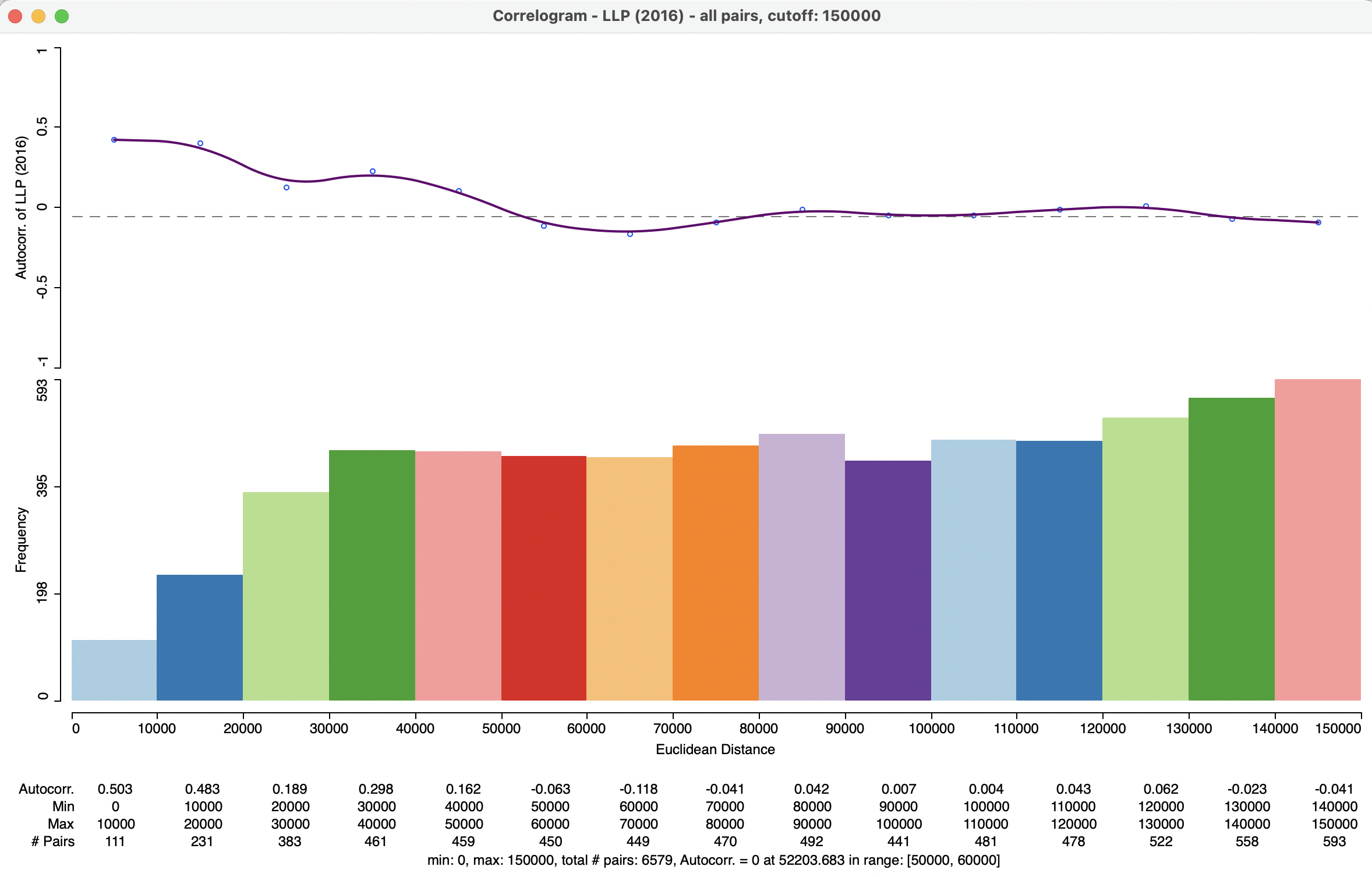This screenshot has height=877, width=1372.
Task: Click the # Pairs value 558
Action: click(1247, 841)
